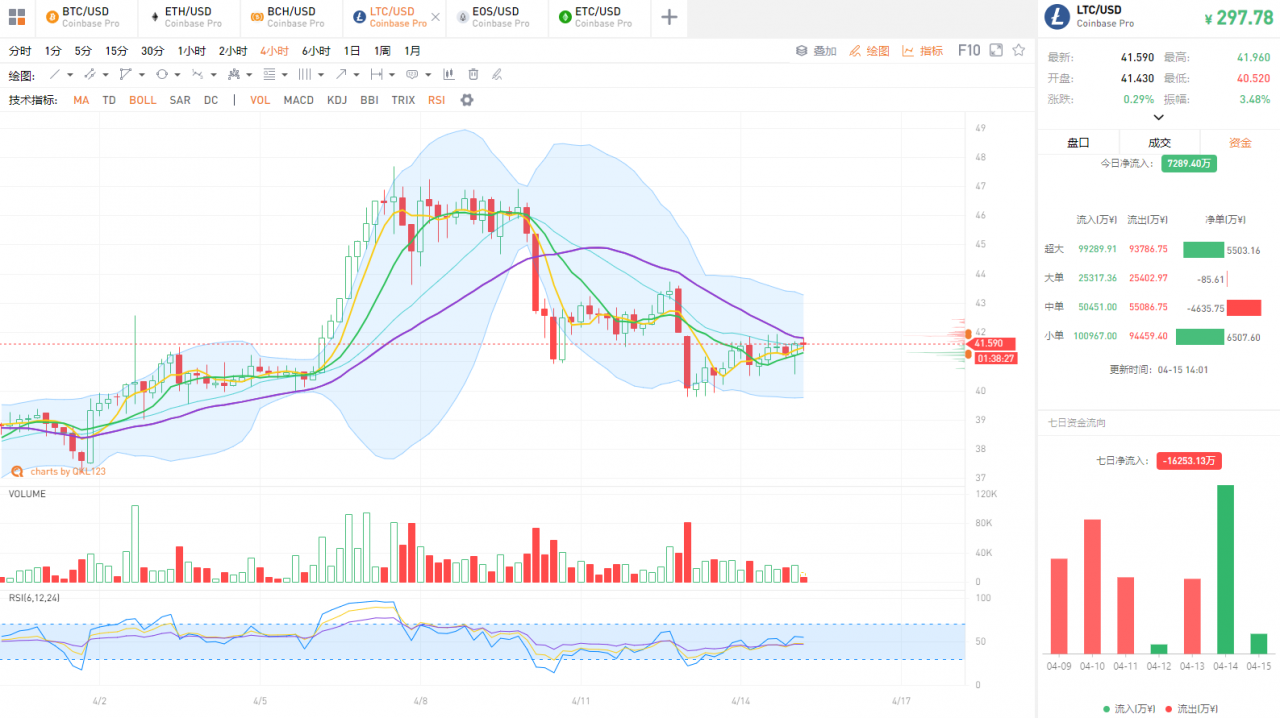This screenshot has width=1280, height=718.
Task: Disable the RSI indicator
Action: (436, 100)
